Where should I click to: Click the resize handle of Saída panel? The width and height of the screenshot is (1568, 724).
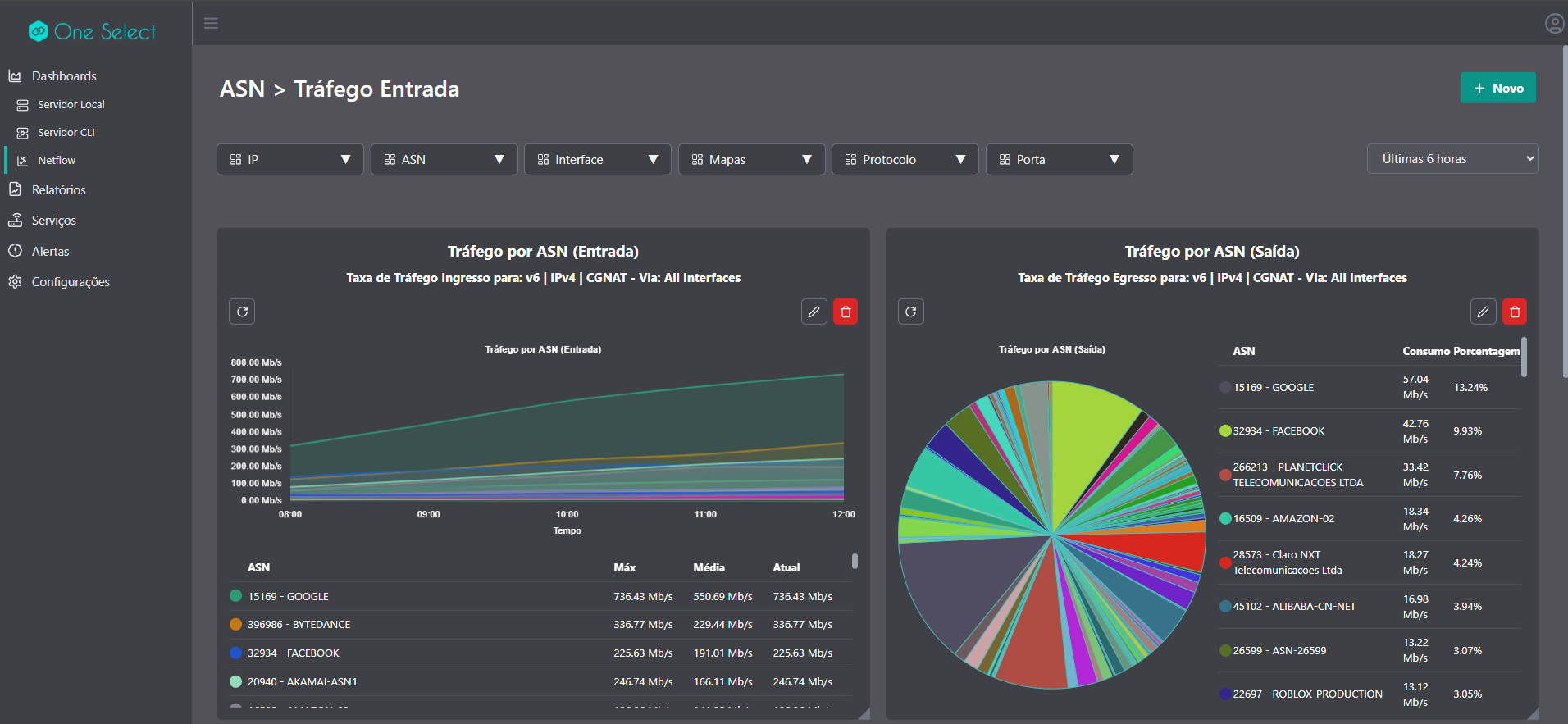(x=1533, y=713)
